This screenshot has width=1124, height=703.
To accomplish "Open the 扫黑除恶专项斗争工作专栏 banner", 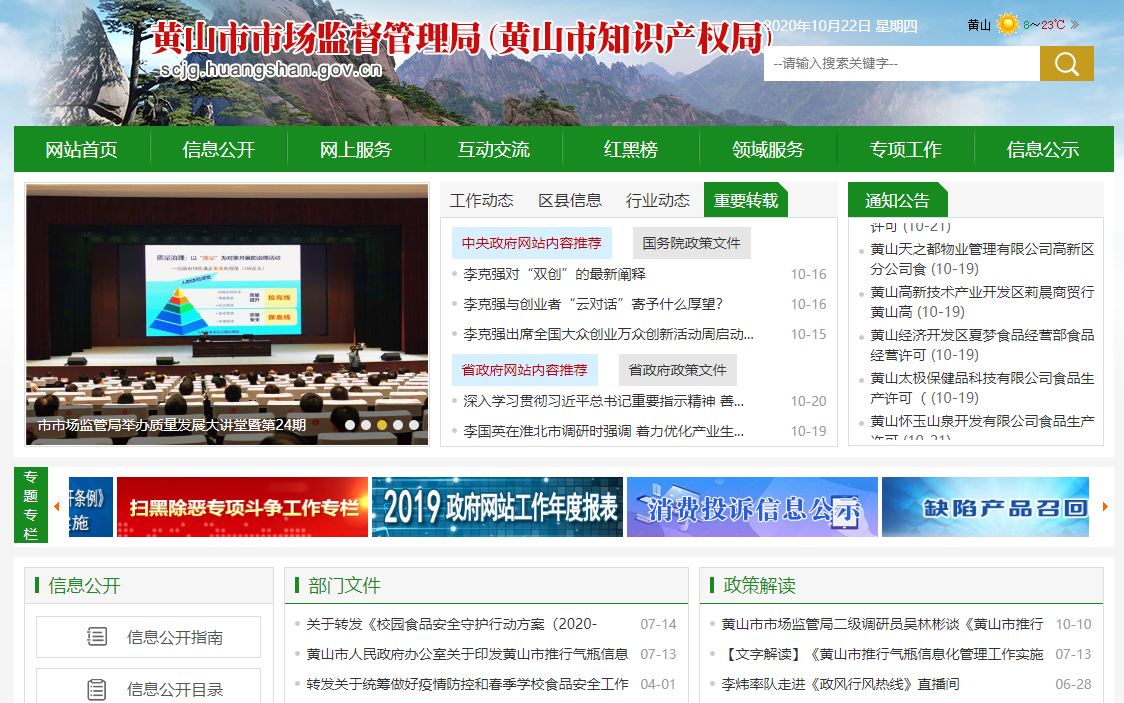I will point(242,507).
